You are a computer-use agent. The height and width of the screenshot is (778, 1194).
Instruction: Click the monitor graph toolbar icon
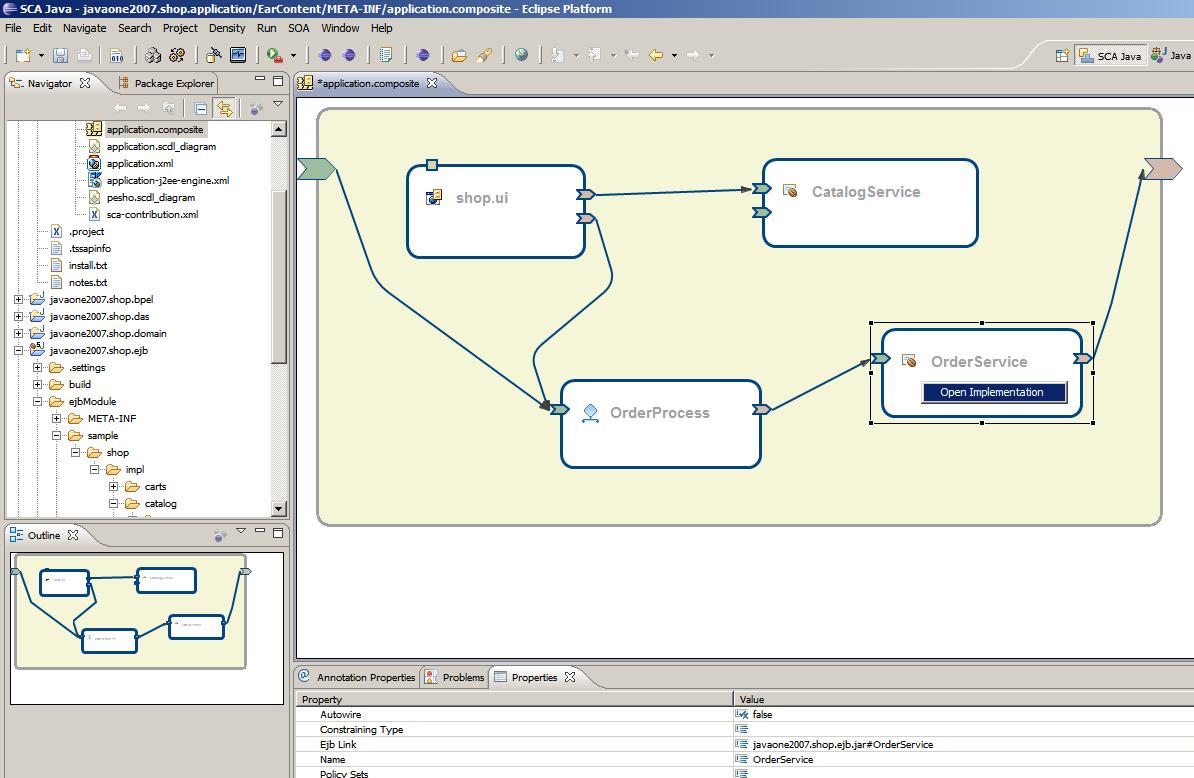click(238, 55)
